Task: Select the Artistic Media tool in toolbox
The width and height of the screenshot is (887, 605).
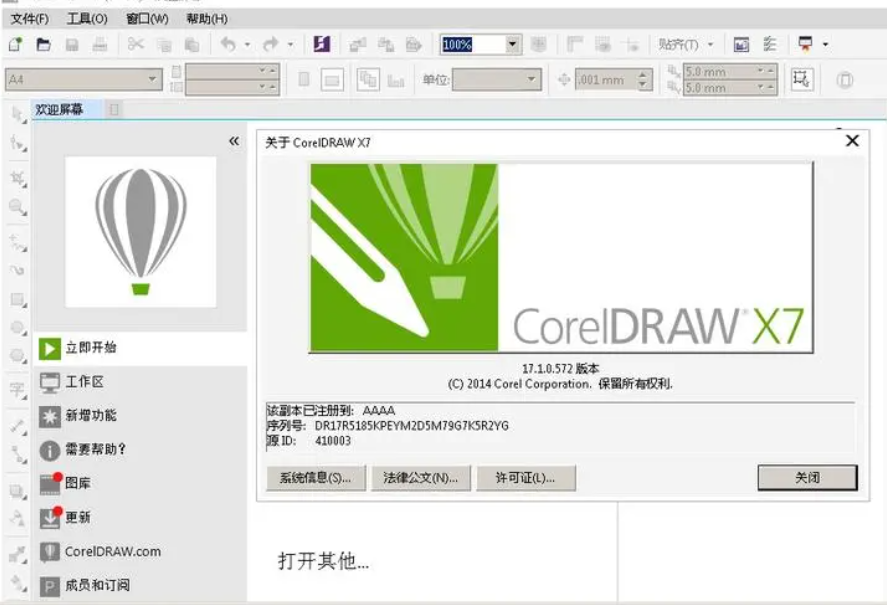Action: 18,271
